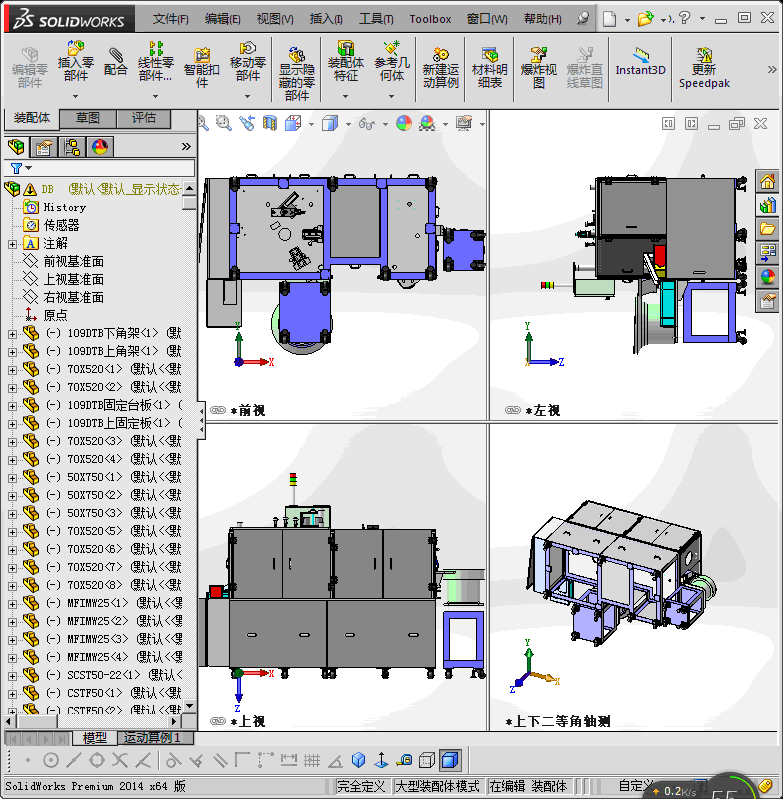The width and height of the screenshot is (783, 799).
Task: Click 大型装配体模式 in status bar
Action: [x=437, y=786]
